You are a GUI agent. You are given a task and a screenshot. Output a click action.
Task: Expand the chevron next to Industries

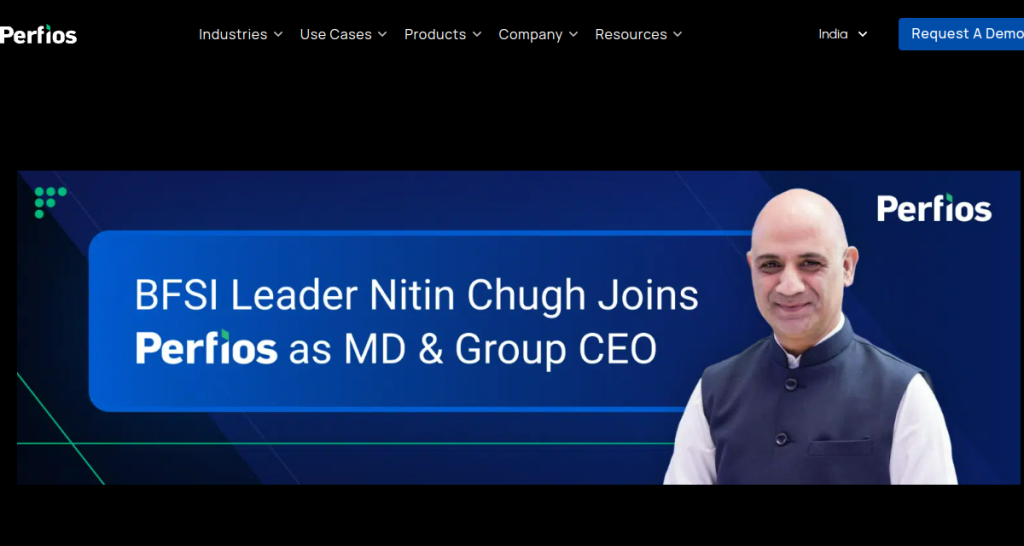tap(278, 35)
